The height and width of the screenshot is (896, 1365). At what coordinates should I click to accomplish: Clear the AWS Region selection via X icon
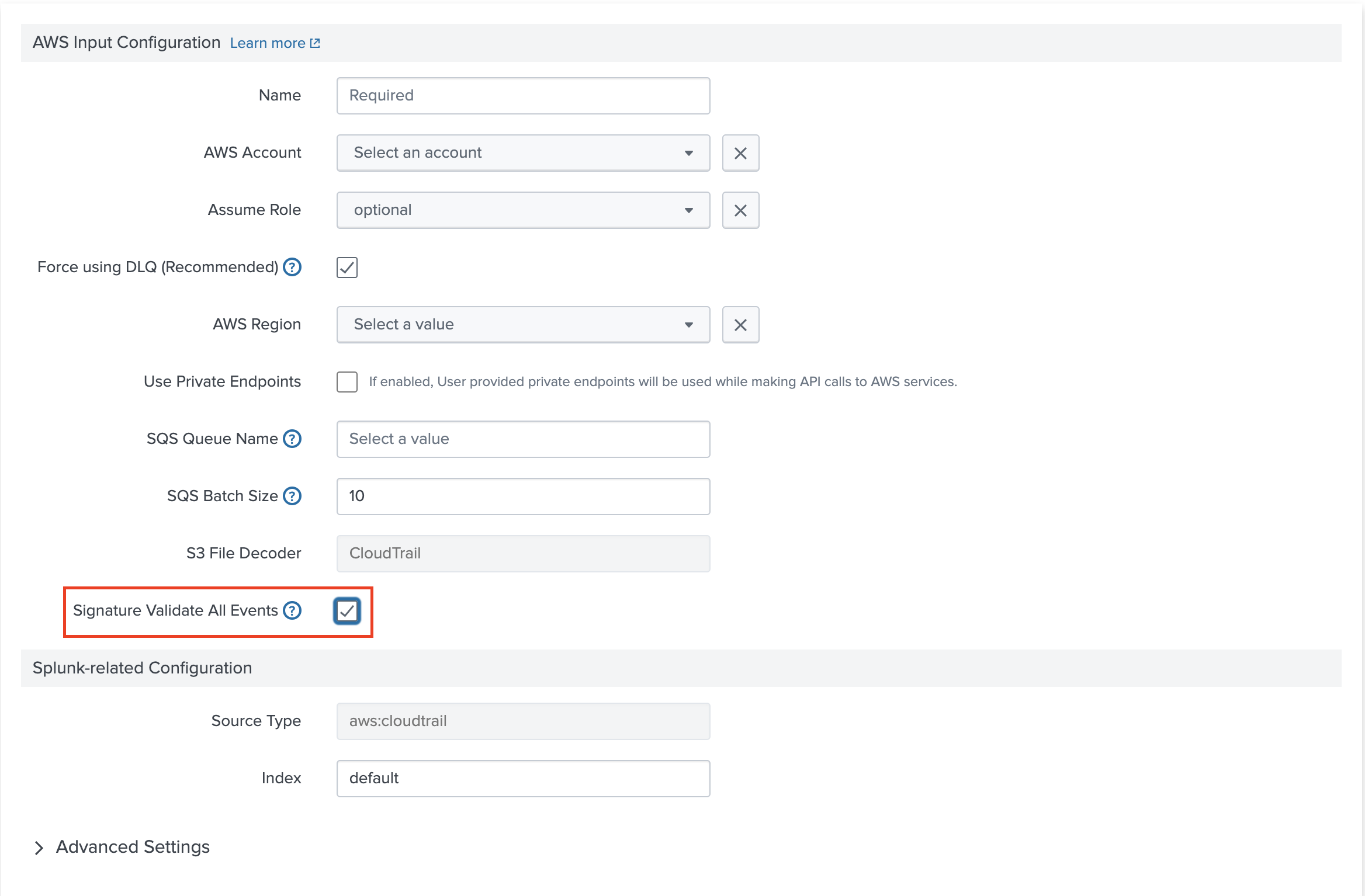[x=740, y=324]
